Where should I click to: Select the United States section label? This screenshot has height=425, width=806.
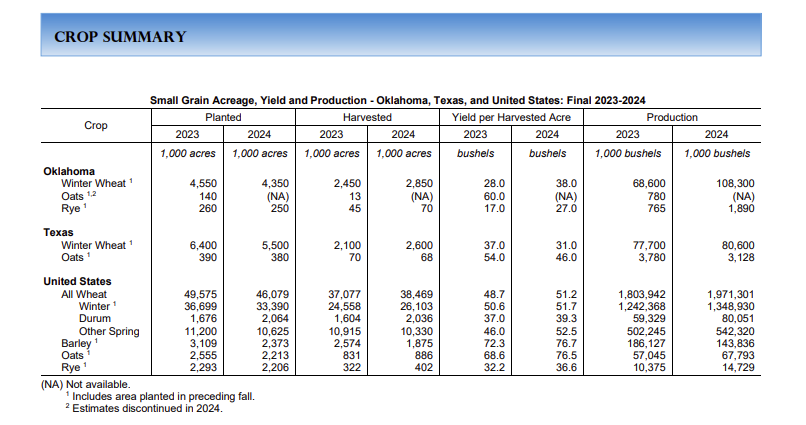(78, 282)
